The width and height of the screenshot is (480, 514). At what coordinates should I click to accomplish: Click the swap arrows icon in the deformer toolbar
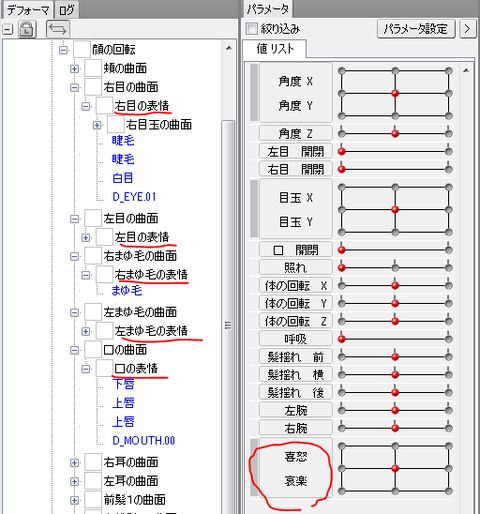[x=58, y=29]
